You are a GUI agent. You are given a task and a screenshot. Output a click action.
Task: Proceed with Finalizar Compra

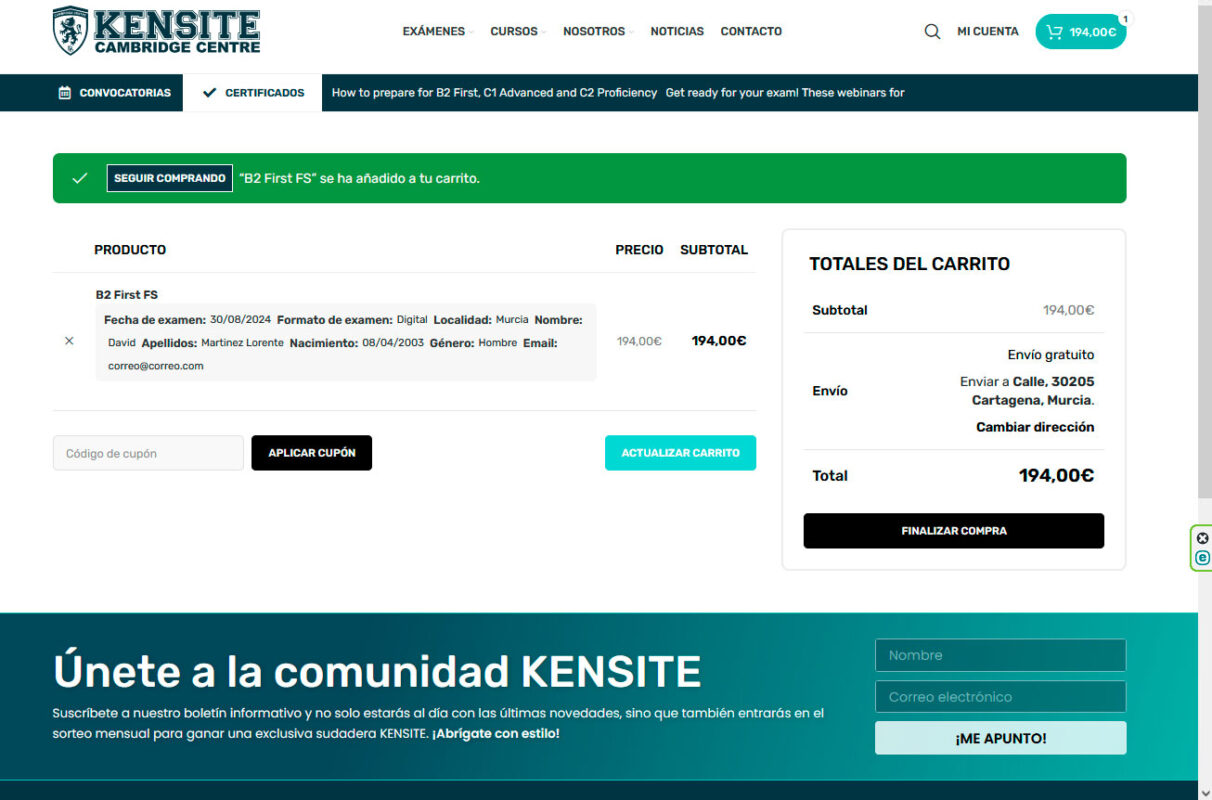[x=954, y=531]
